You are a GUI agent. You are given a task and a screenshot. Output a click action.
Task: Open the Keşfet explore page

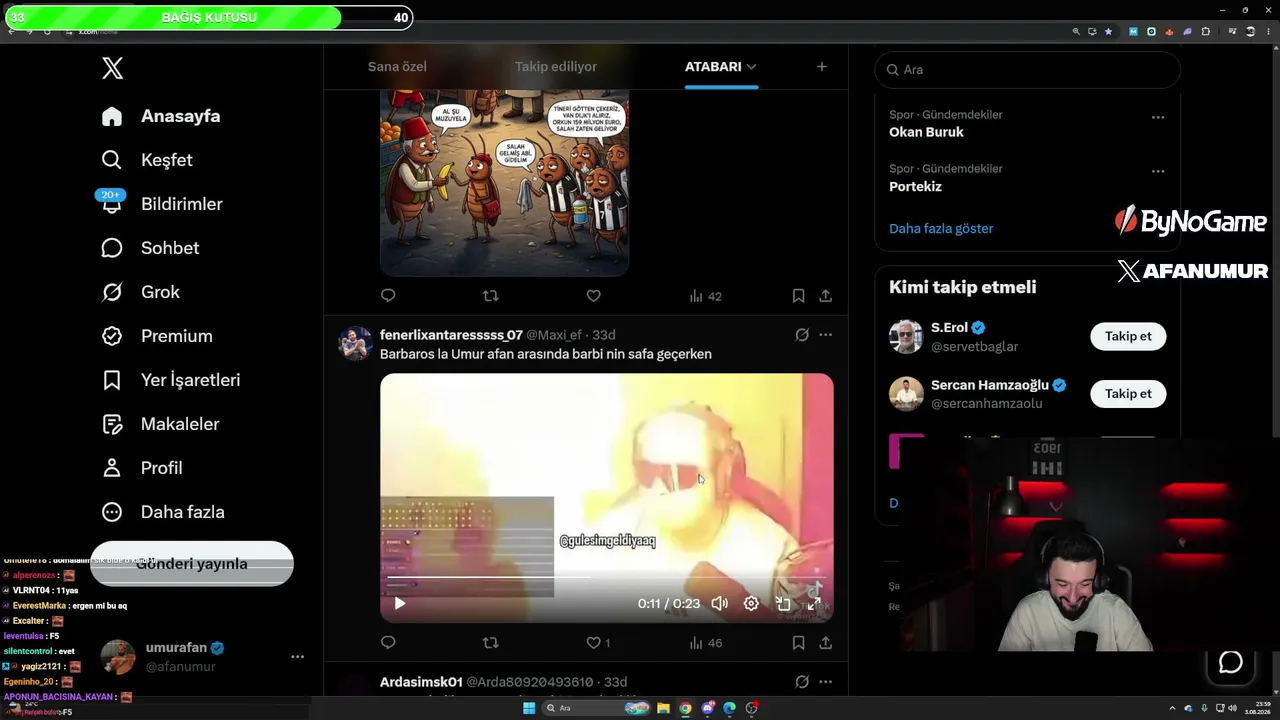[x=147, y=160]
